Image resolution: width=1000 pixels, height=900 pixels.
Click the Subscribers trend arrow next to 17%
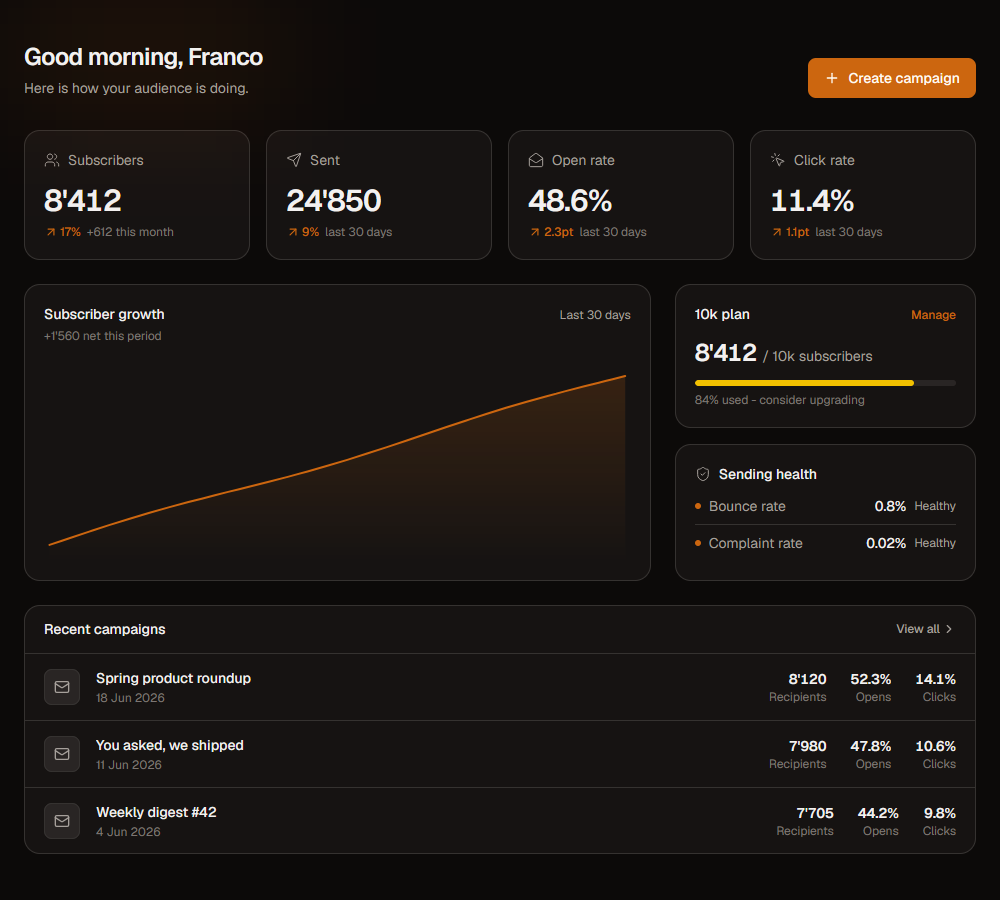(50, 232)
